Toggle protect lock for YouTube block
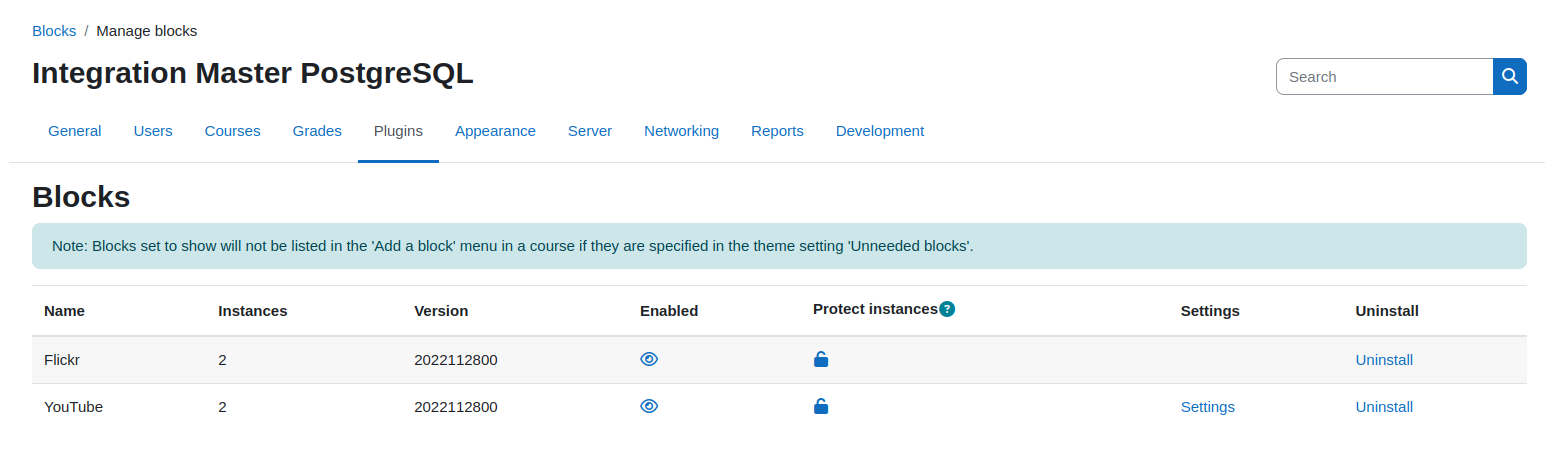1545x472 pixels. point(821,406)
